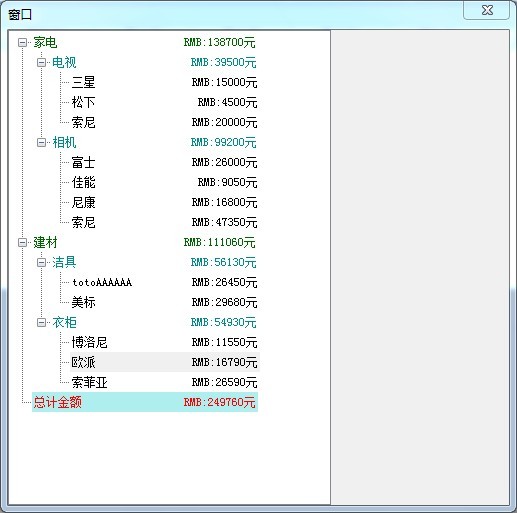Select the 美标 item

pyautogui.click(x=165, y=302)
